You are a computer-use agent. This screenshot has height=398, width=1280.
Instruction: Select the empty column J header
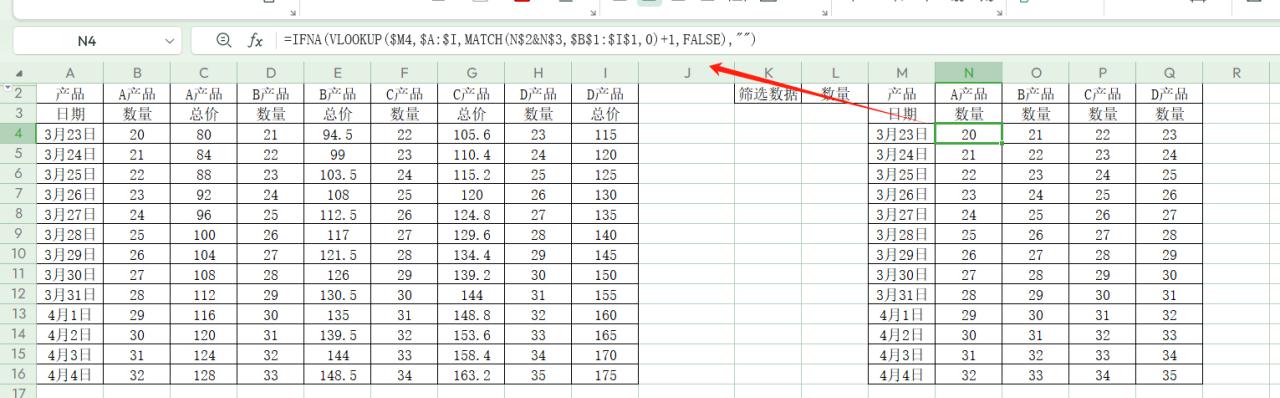(x=687, y=73)
